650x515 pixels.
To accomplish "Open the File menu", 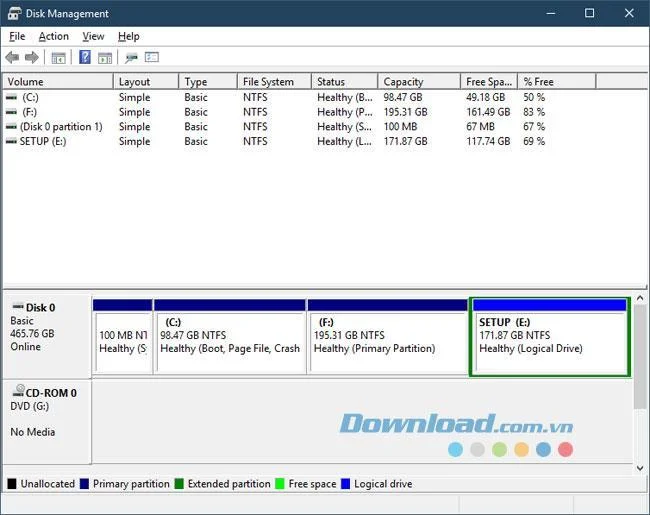I will [17, 36].
